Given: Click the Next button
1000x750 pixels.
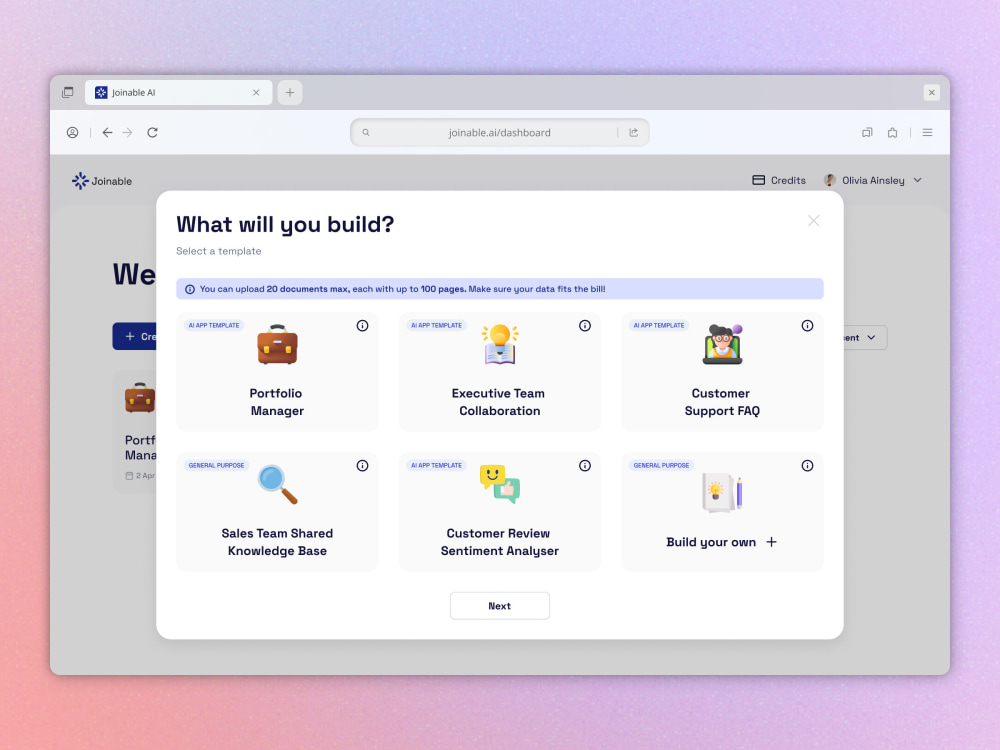Looking at the screenshot, I should [499, 606].
